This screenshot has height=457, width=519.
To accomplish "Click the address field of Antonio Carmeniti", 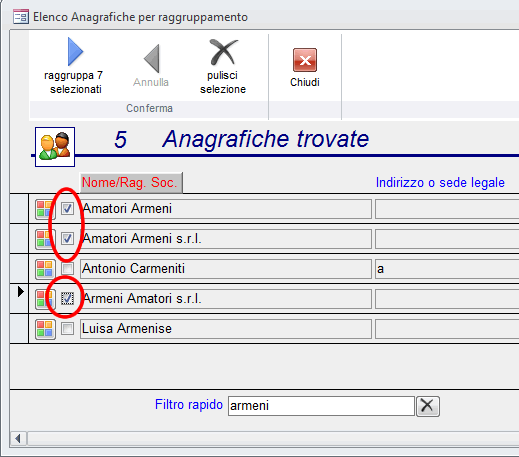I will (447, 269).
